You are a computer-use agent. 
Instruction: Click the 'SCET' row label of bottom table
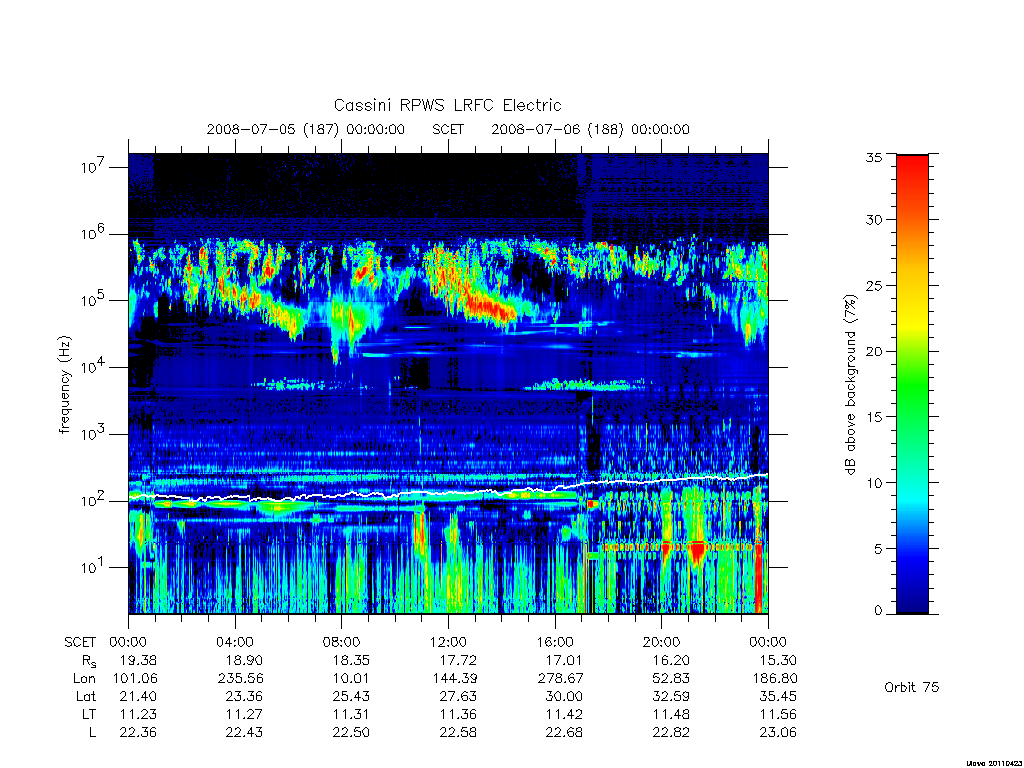tap(80, 643)
